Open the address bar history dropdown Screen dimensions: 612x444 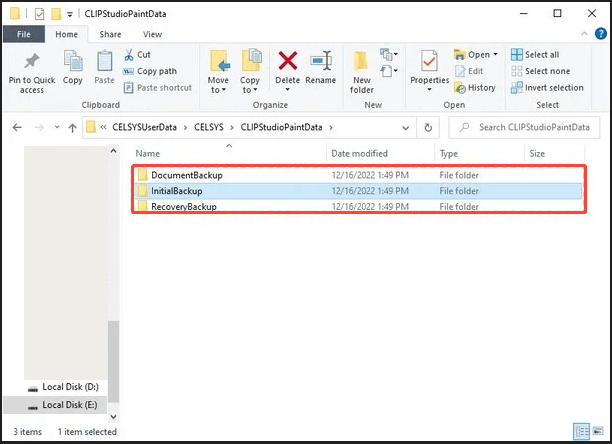(x=405, y=127)
